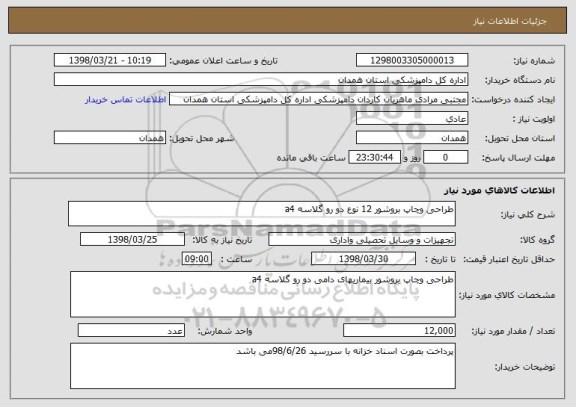Click the label حداقل تاریخ اعتبار قیمت
The image size is (576, 407).
point(509,259)
